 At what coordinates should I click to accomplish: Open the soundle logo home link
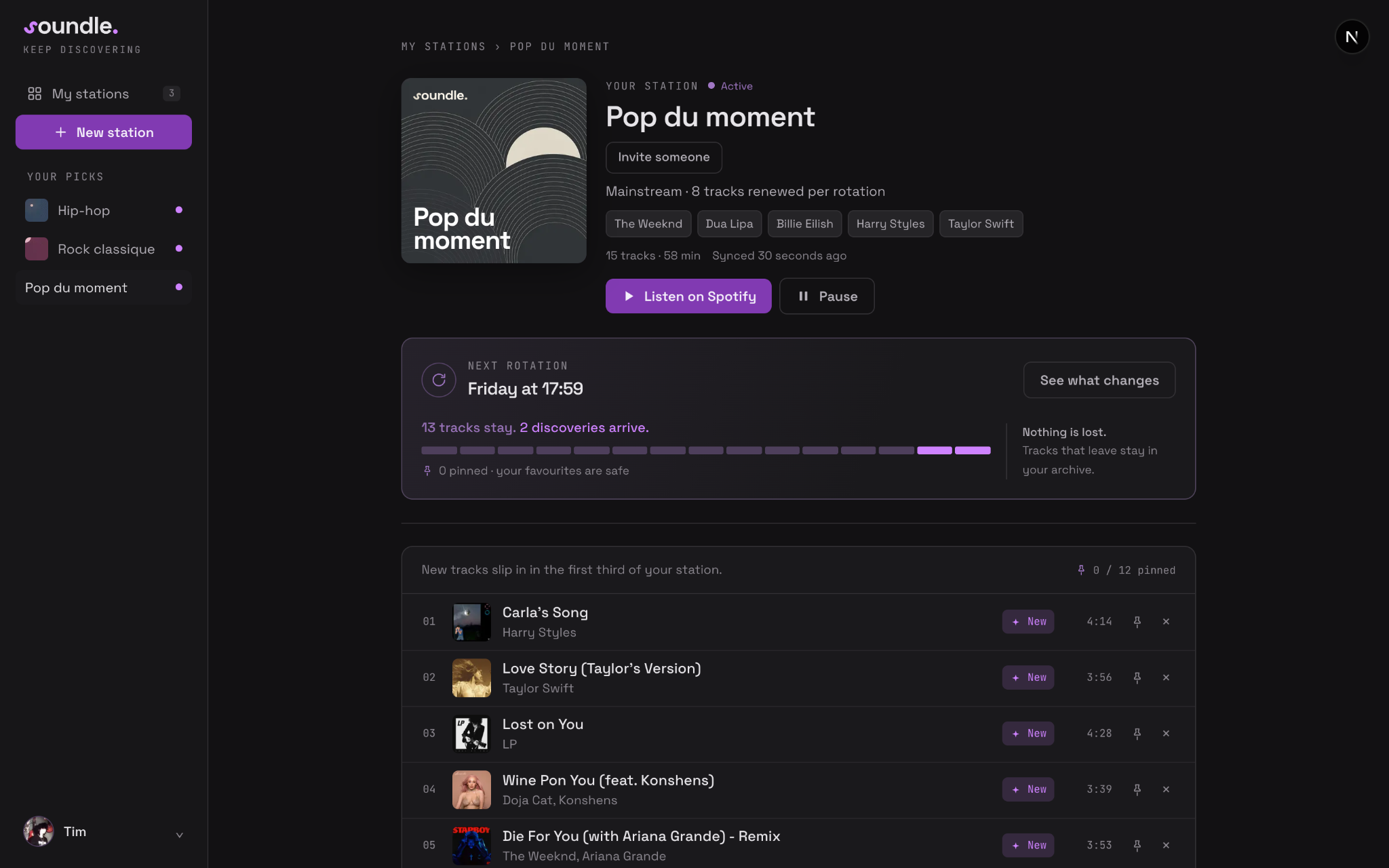(71, 26)
